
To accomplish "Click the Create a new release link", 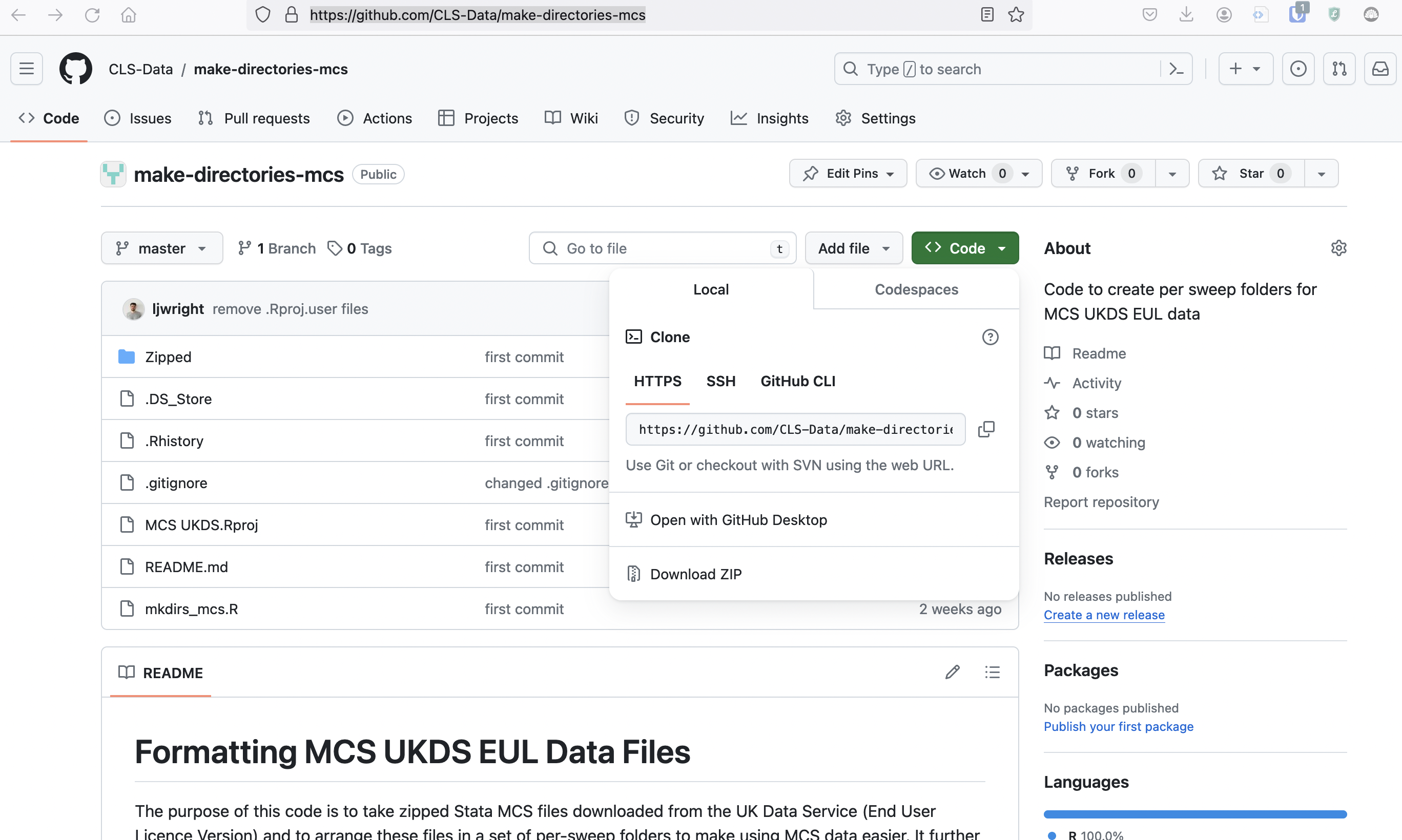I will pos(1103,614).
